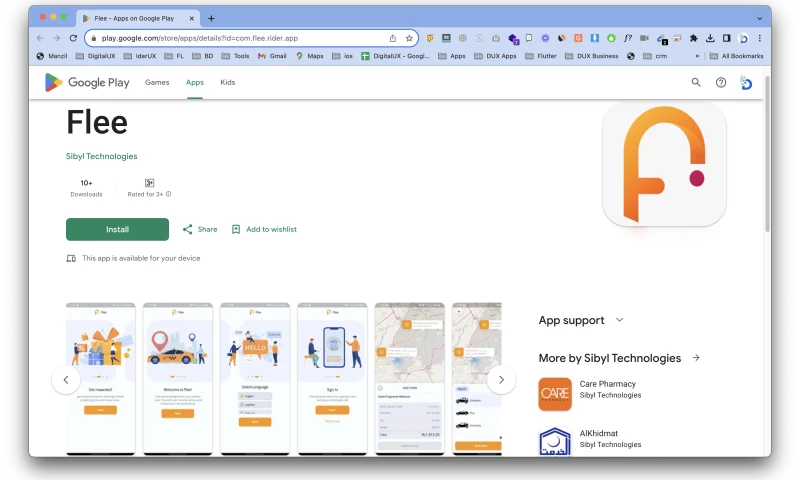The image size is (800, 480).
Task: Switch to the Games tab
Action: pos(157,83)
